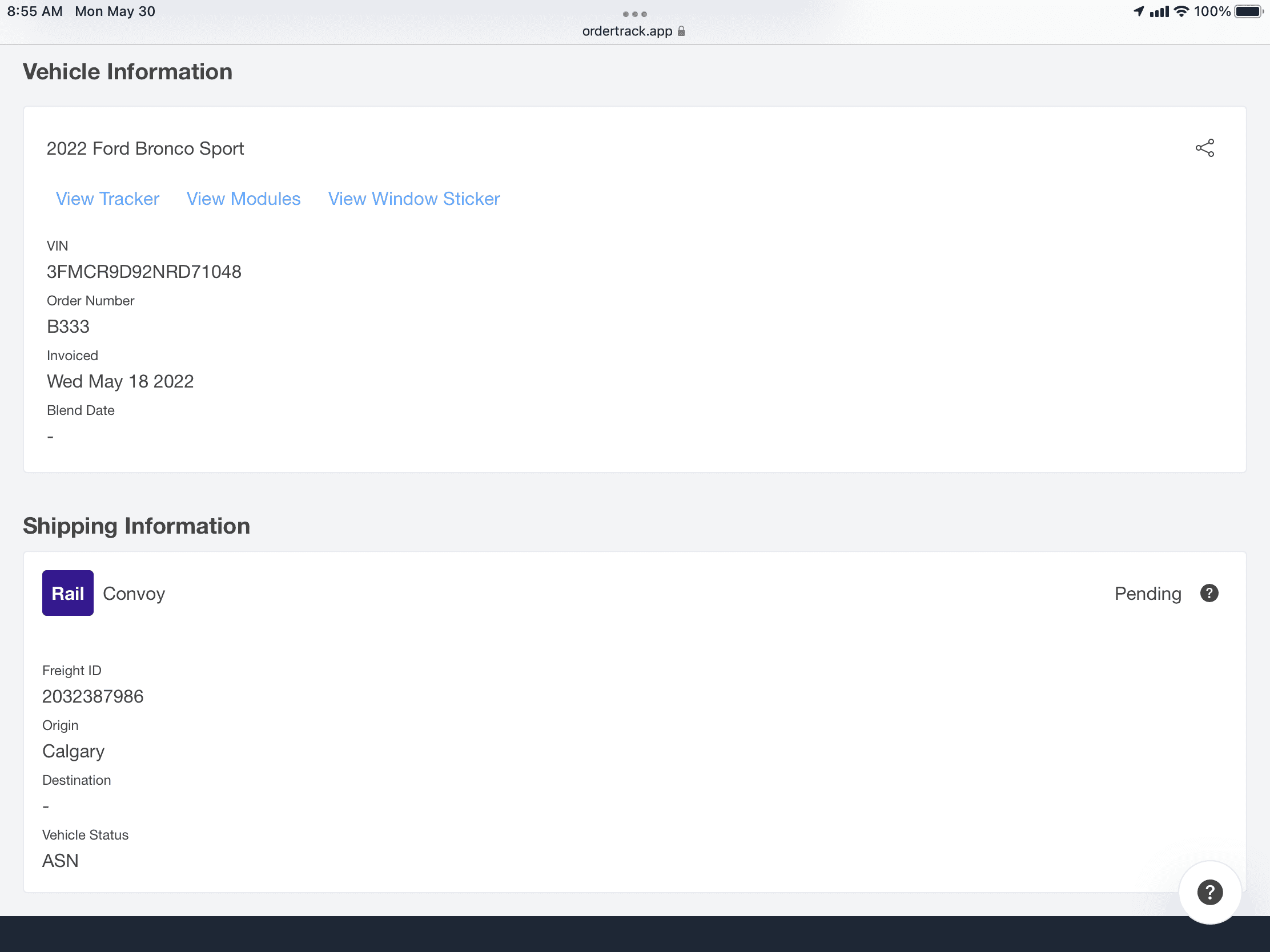Tap the ordertrack.app address bar
Viewport: 1270px width, 952px height.
tap(627, 31)
